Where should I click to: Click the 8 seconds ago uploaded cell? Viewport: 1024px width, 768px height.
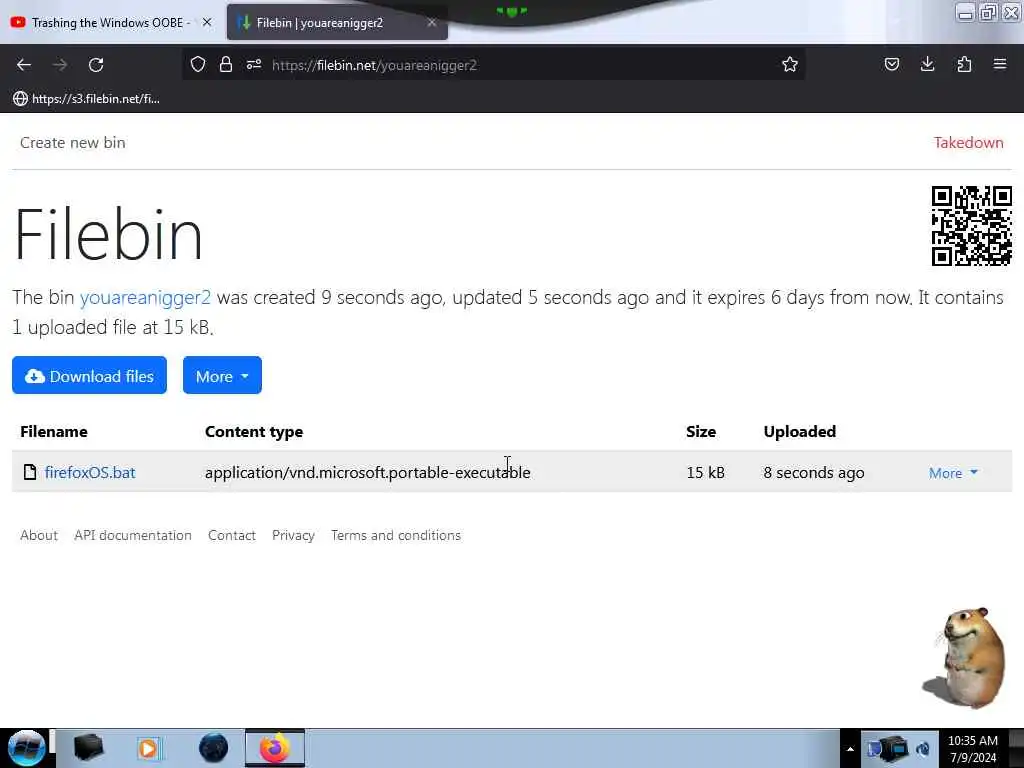point(814,472)
